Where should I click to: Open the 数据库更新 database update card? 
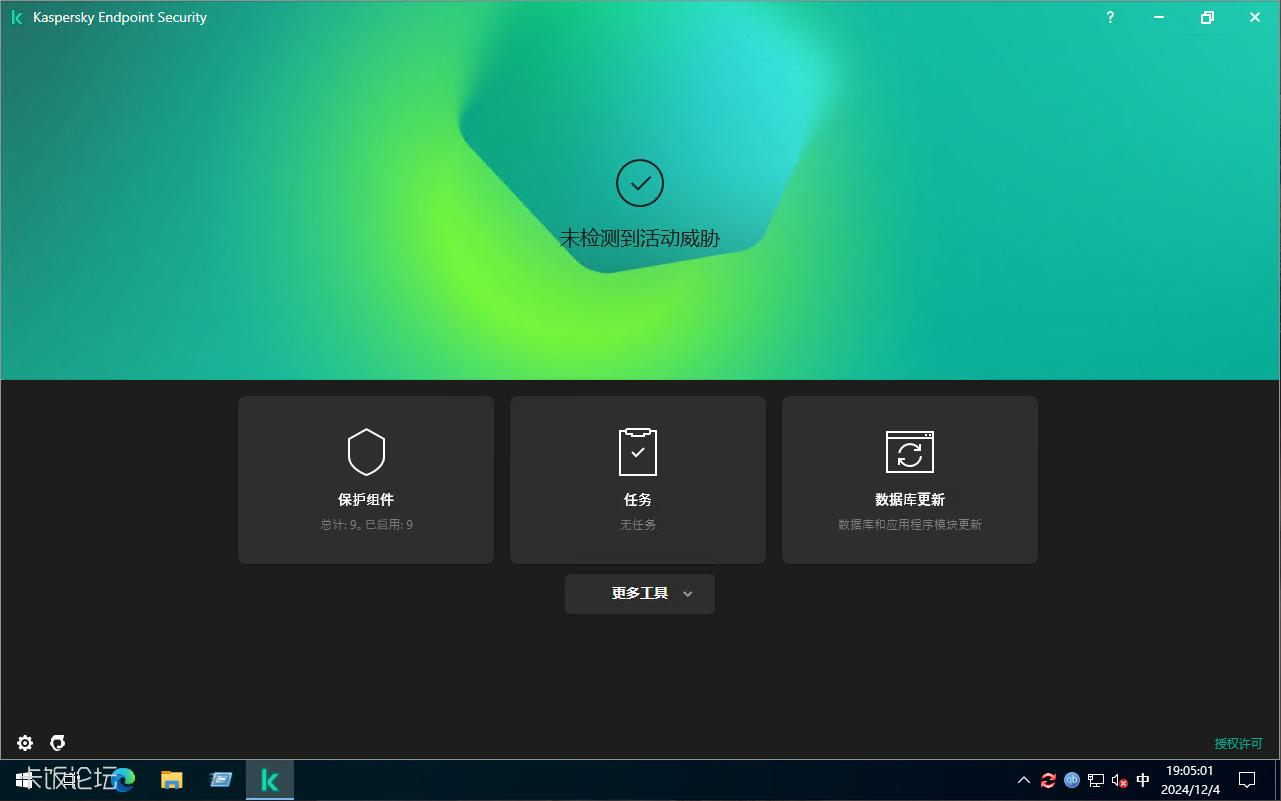910,480
